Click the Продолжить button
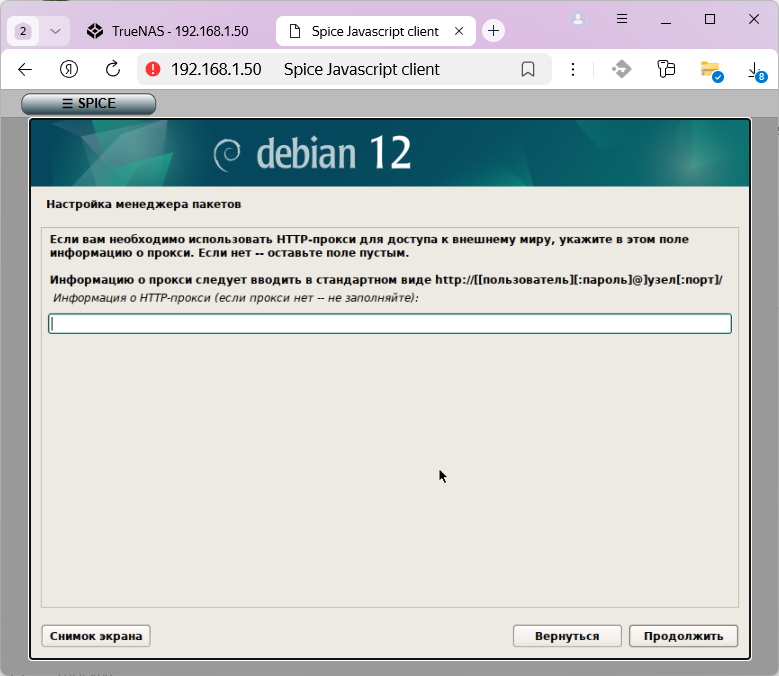Screen dimensions: 779x676 [x=683, y=636]
